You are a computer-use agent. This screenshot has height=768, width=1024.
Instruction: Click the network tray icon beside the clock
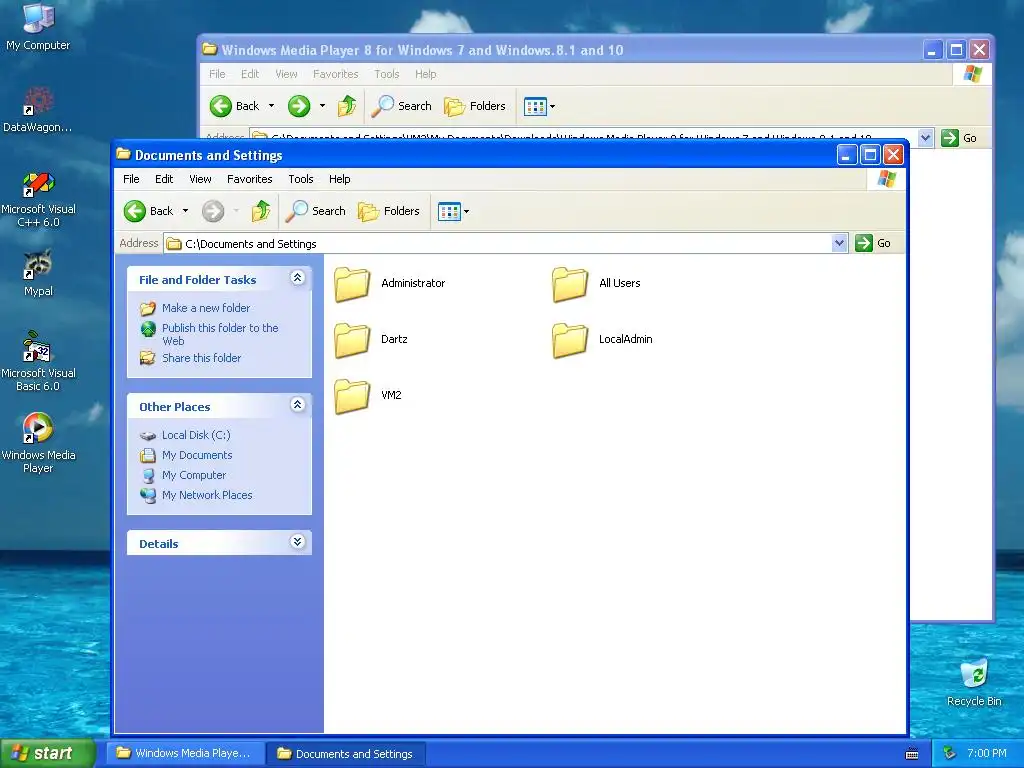pyautogui.click(x=949, y=754)
